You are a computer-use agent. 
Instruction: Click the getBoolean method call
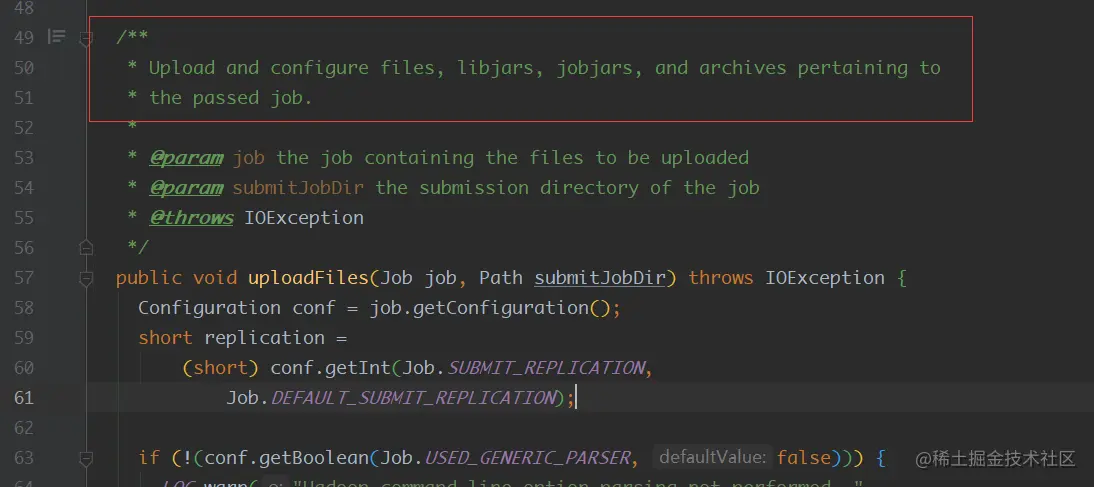(313, 458)
